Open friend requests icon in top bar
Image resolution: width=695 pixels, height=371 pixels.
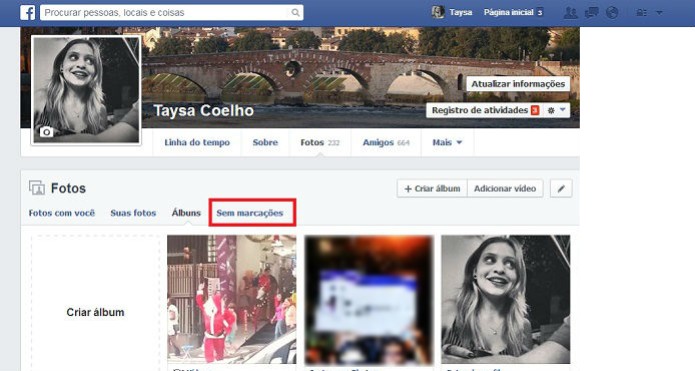click(x=570, y=12)
